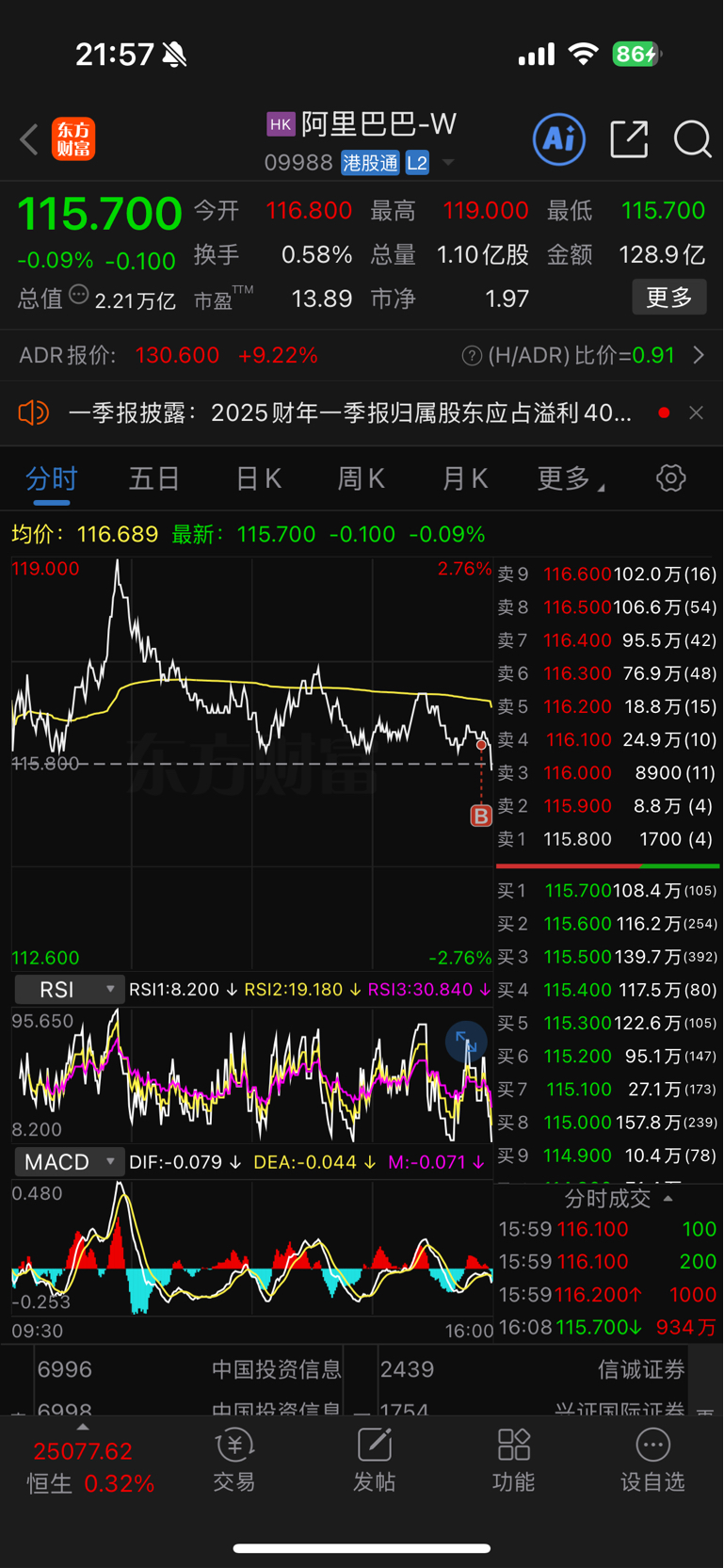Open the search magnifier icon
This screenshot has height=1568, width=724.
pyautogui.click(x=693, y=139)
